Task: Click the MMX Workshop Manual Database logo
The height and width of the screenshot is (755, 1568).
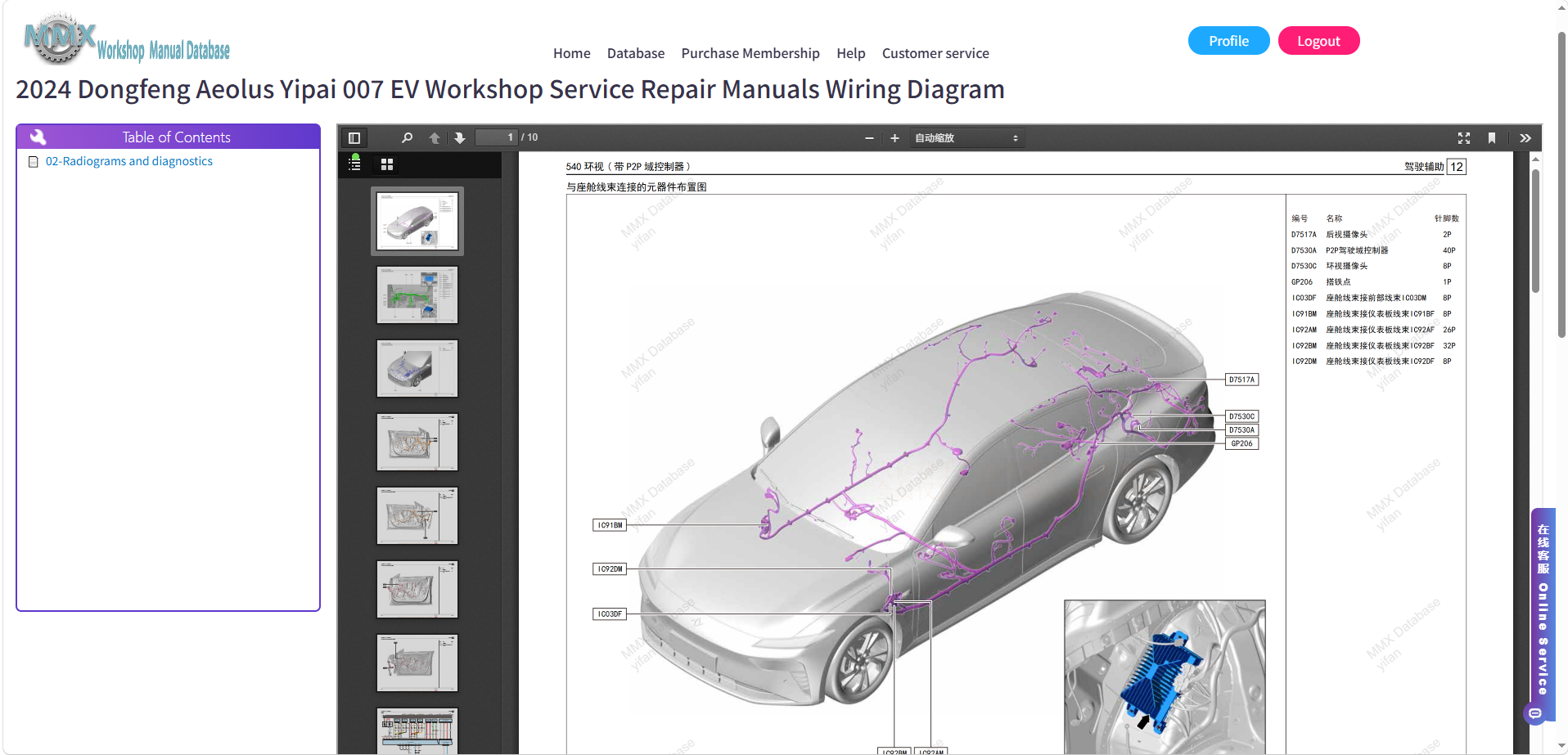Action: point(127,39)
